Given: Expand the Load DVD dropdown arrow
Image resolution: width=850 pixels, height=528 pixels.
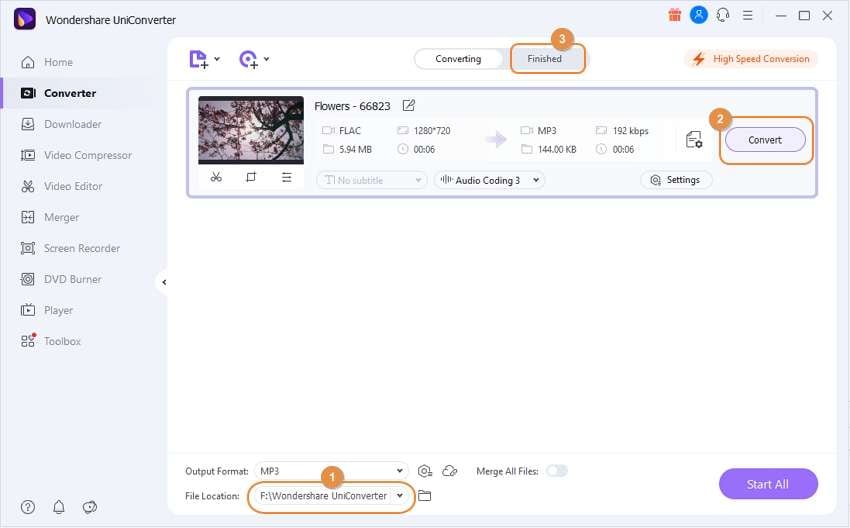Looking at the screenshot, I should coord(266,59).
